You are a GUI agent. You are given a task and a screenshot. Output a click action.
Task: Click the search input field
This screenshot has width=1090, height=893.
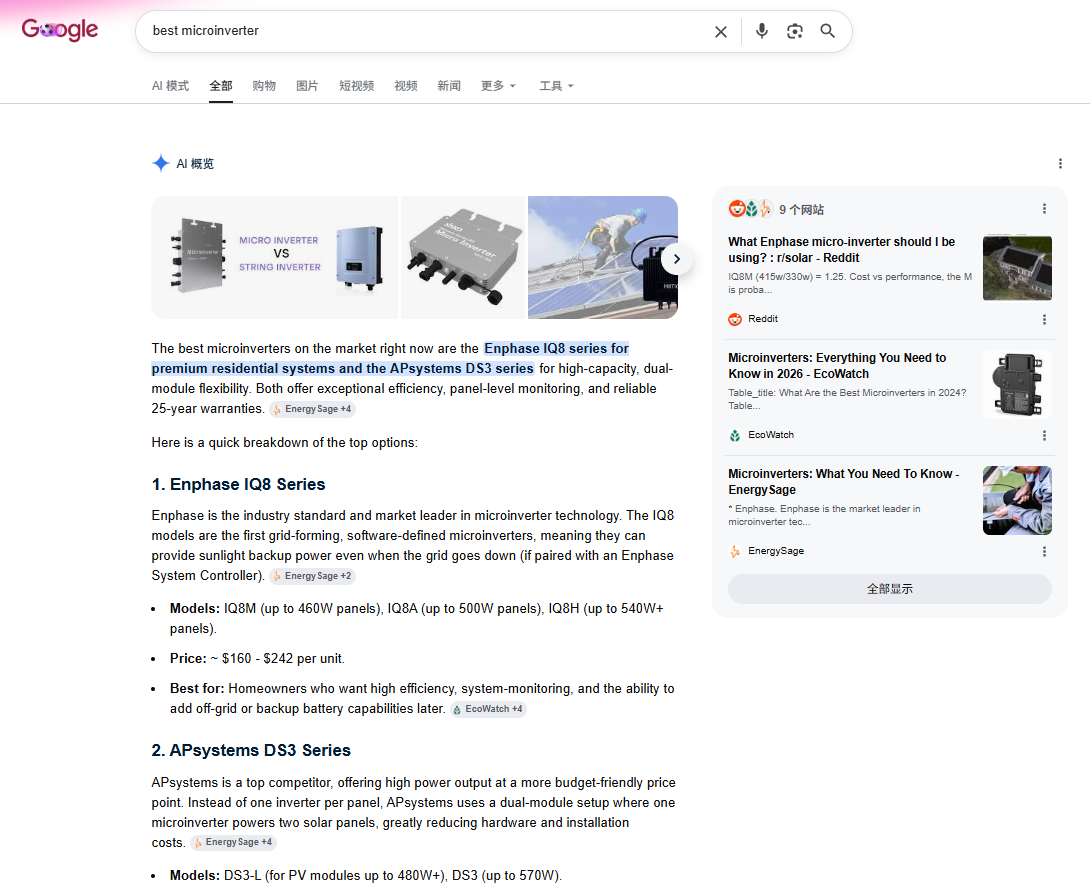click(424, 31)
